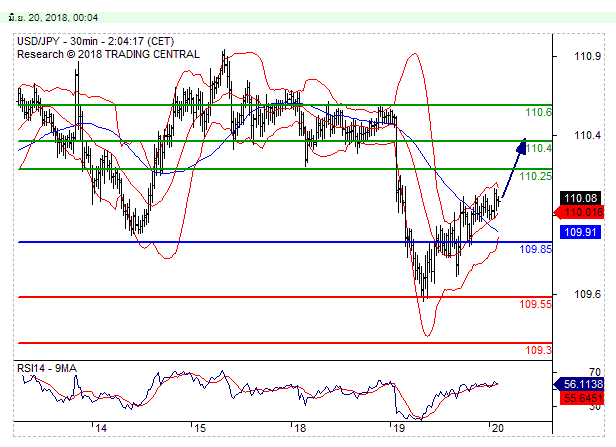This screenshot has height=447, width=616.
Task: Click date tick 15 on time axis
Action: (200, 428)
